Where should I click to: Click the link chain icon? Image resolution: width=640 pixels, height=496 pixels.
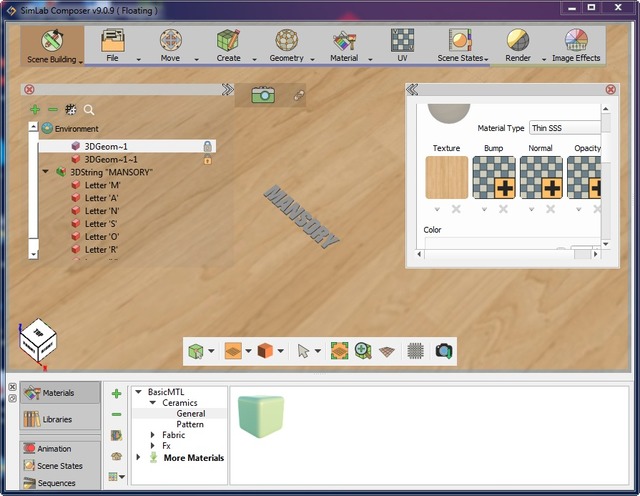pos(299,96)
